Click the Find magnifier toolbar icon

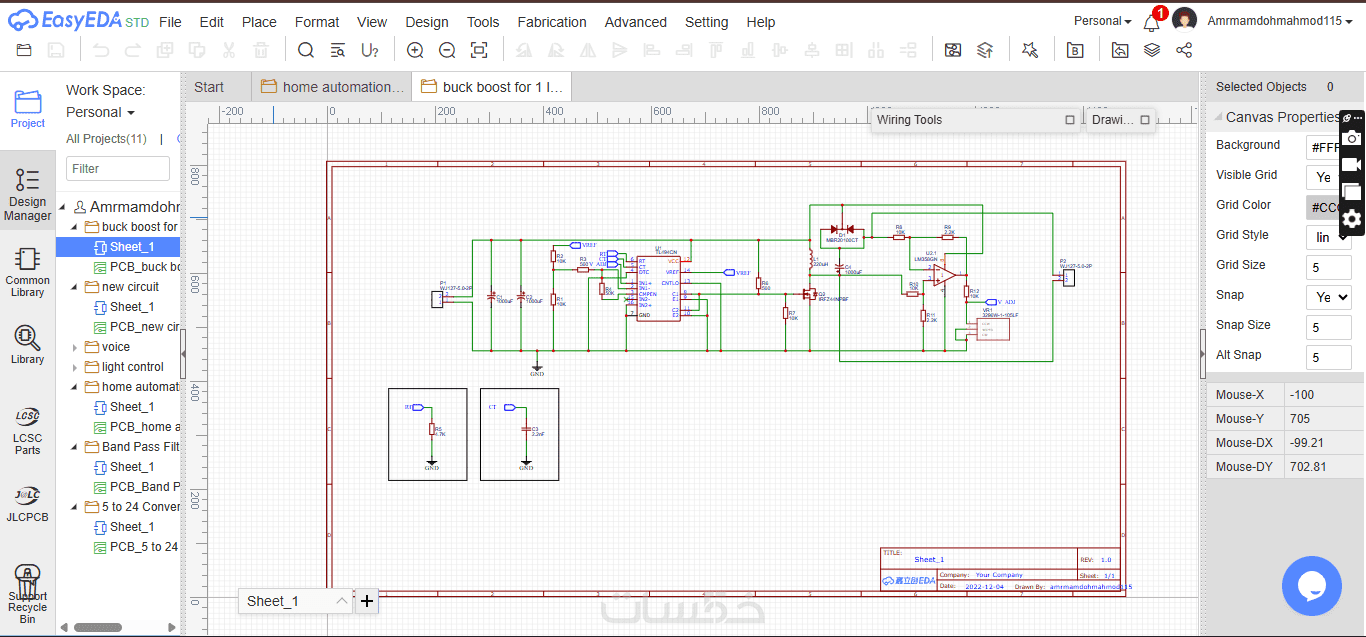[306, 50]
